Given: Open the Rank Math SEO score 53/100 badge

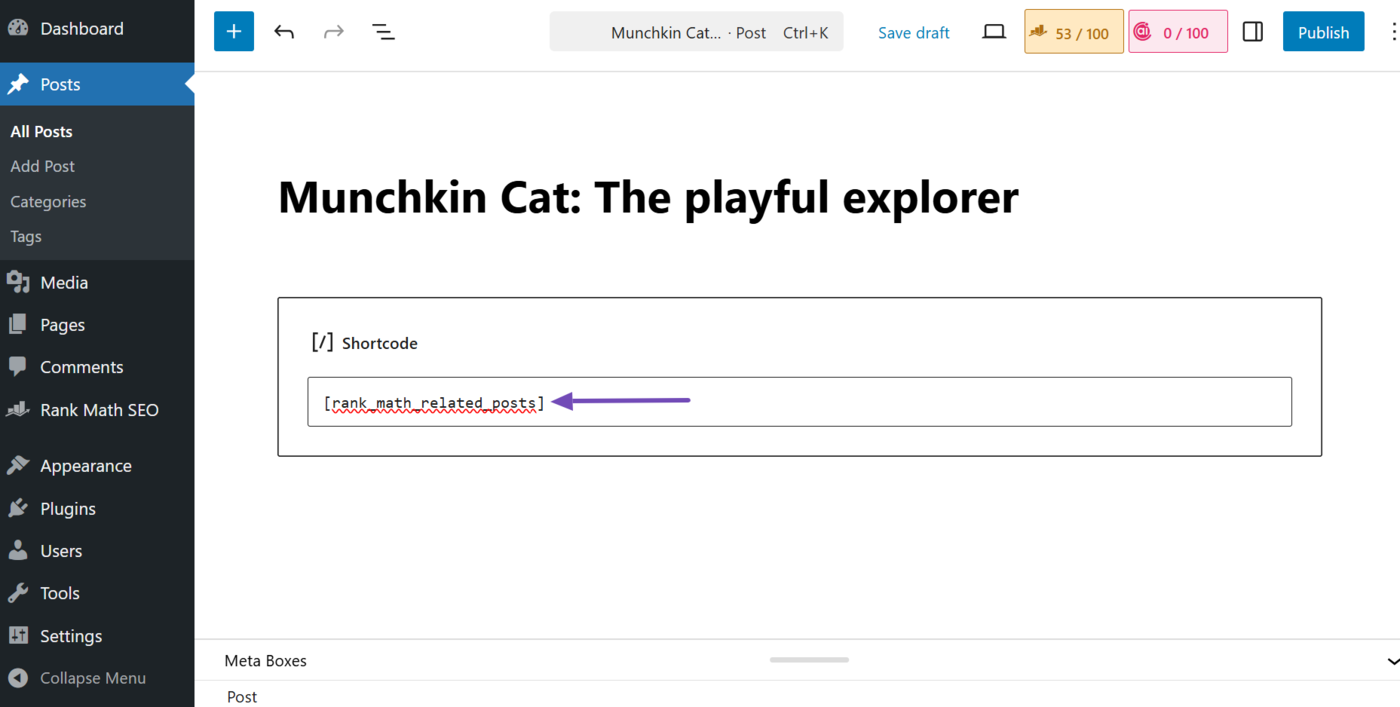Looking at the screenshot, I should [1073, 31].
